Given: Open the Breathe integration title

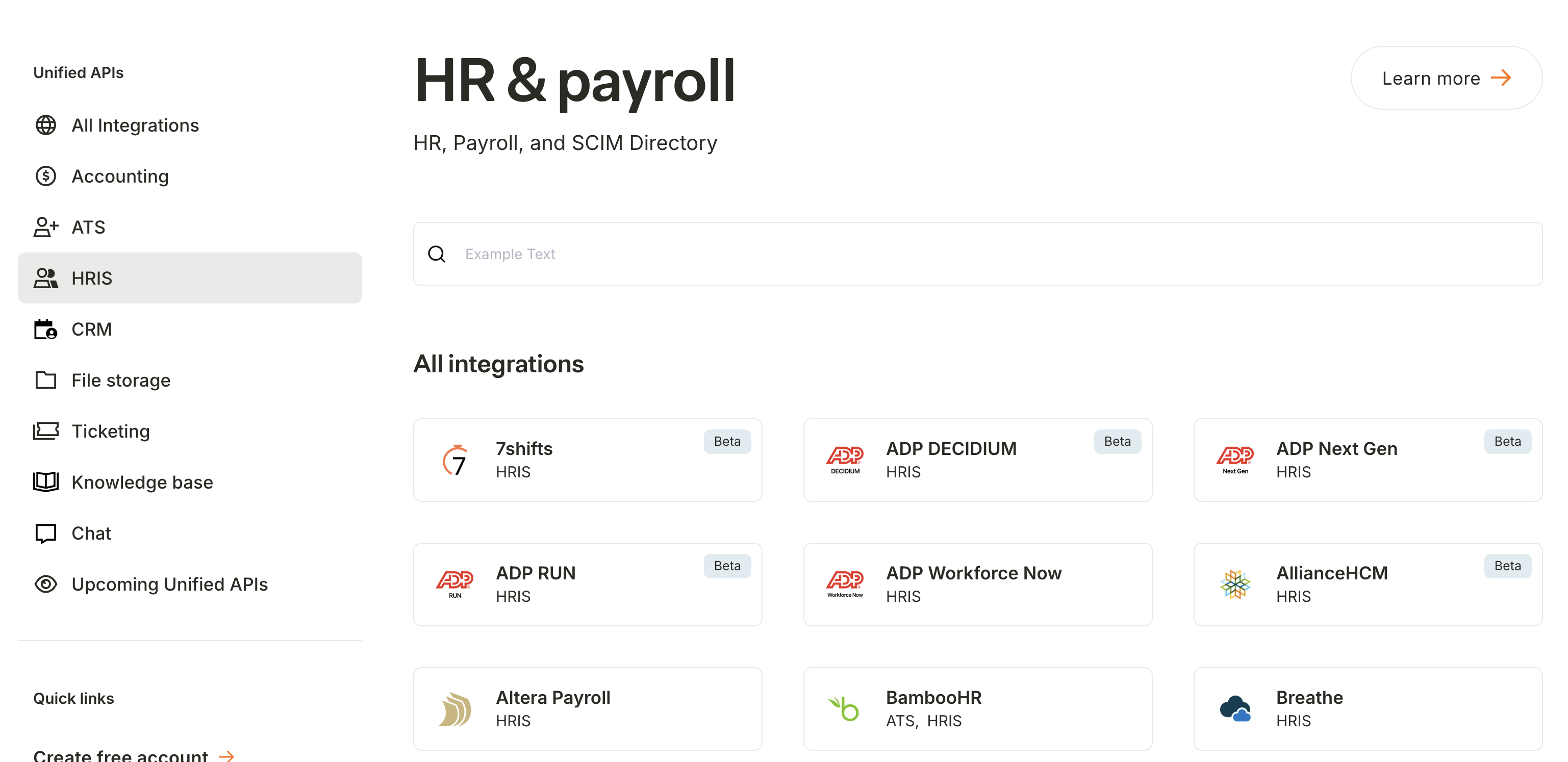Looking at the screenshot, I should [1309, 698].
